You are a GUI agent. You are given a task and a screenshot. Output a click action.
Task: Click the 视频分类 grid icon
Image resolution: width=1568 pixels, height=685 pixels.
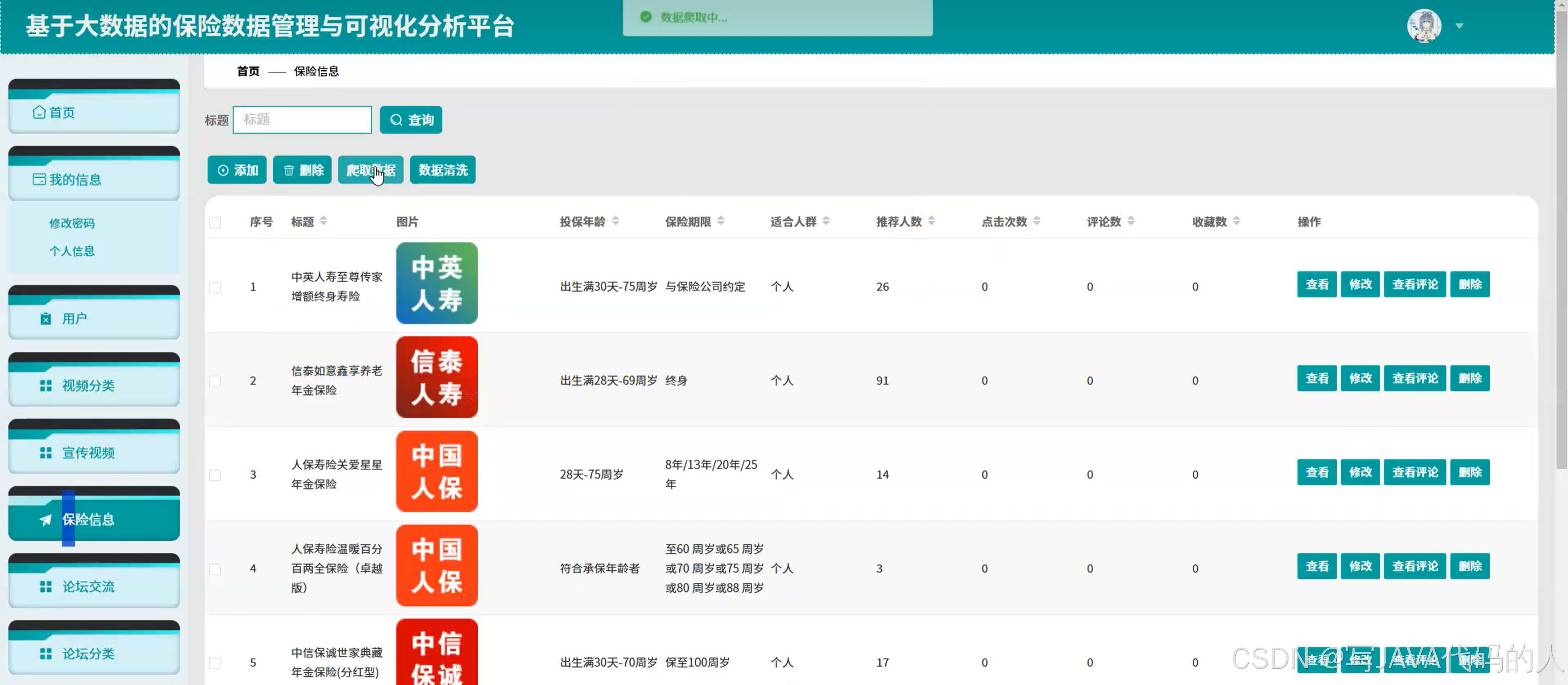point(46,385)
